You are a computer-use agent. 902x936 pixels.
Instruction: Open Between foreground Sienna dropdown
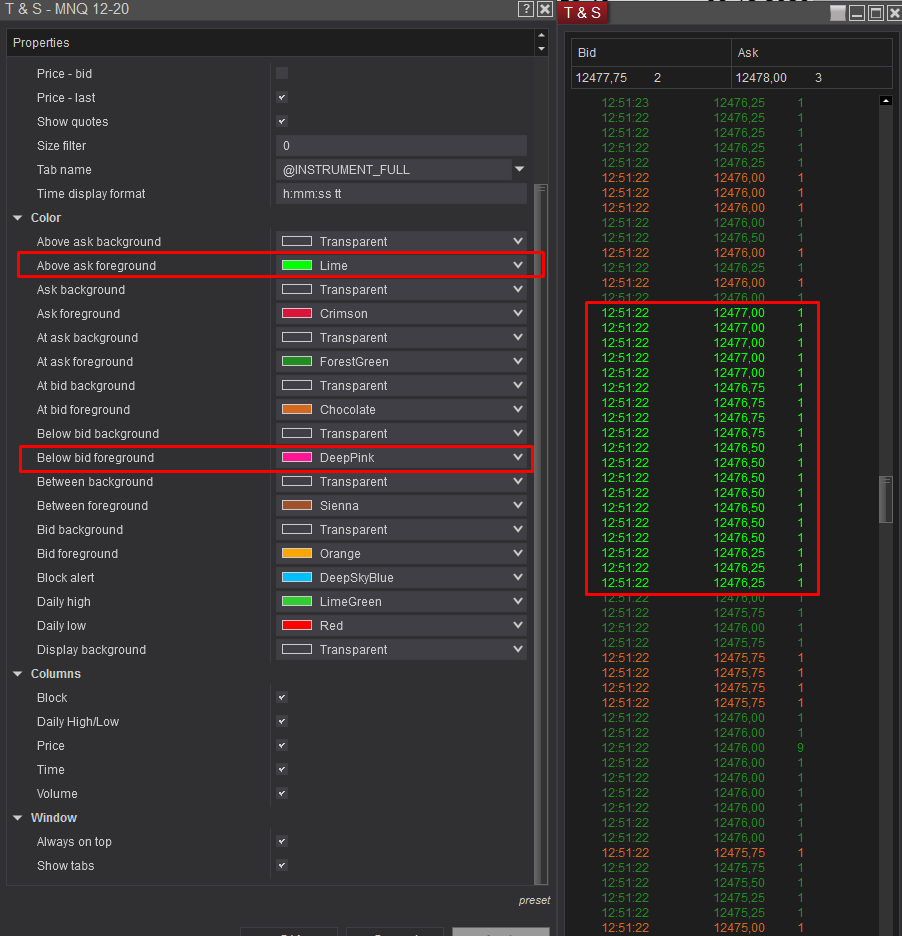[x=401, y=506]
